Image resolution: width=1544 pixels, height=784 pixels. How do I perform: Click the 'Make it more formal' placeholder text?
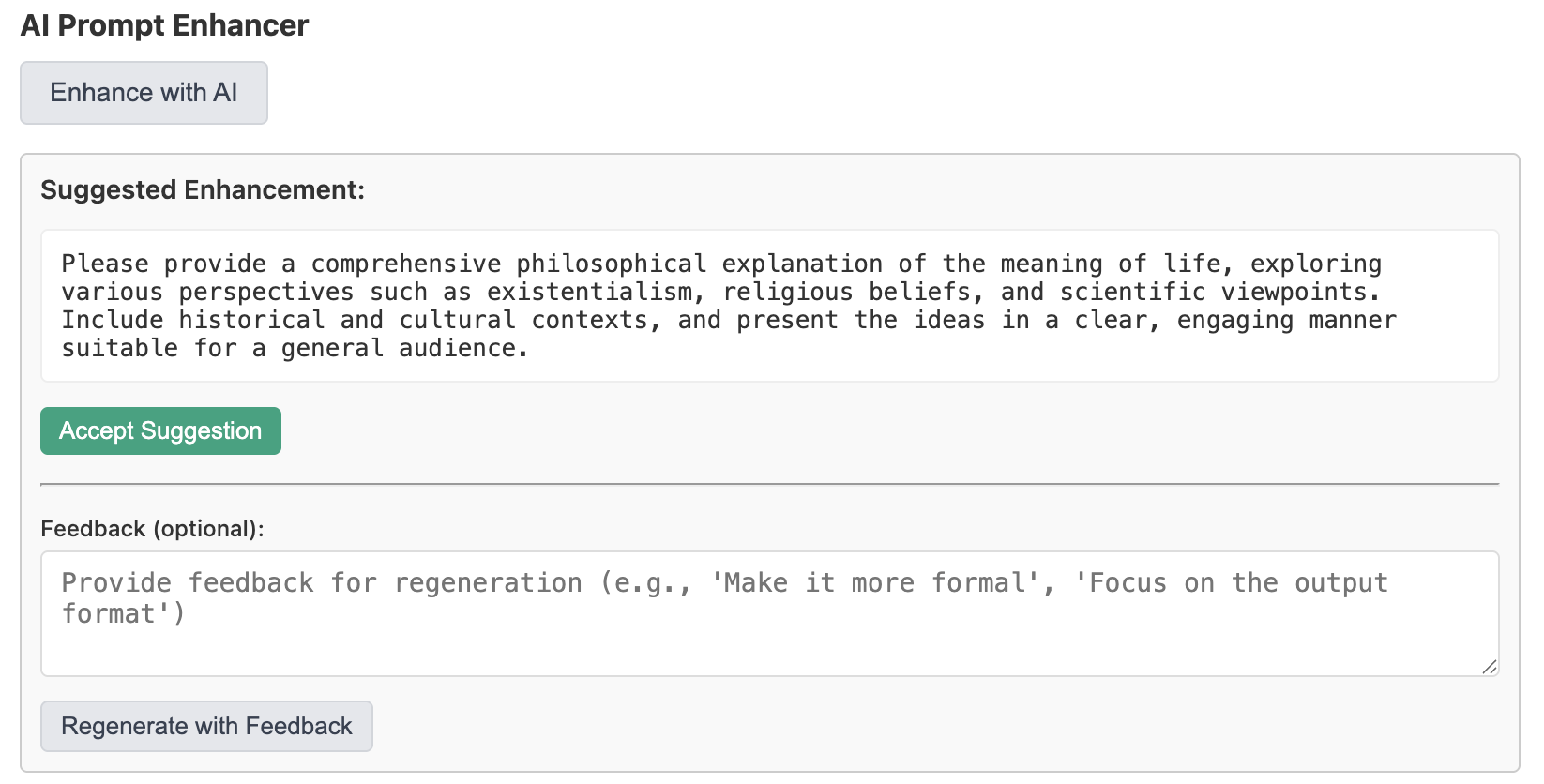click(876, 583)
